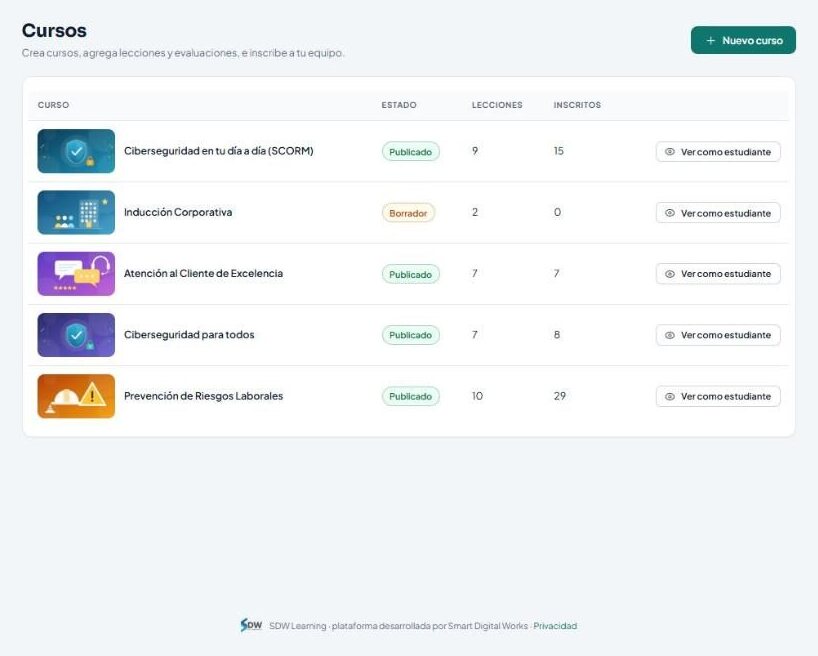Image resolution: width=818 pixels, height=656 pixels.
Task: Click the eye icon in the Ciberseguridad SCORM row
Action: (x=670, y=152)
